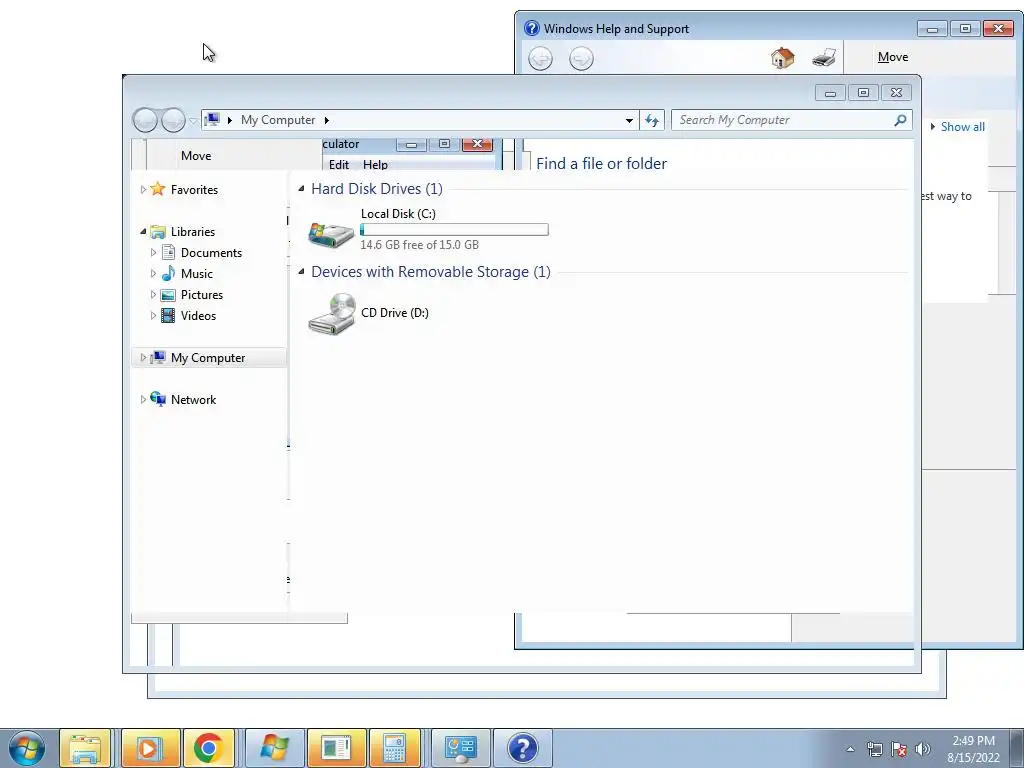Select Libraries in the navigation pane
Image resolution: width=1024 pixels, height=768 pixels.
[x=193, y=231]
